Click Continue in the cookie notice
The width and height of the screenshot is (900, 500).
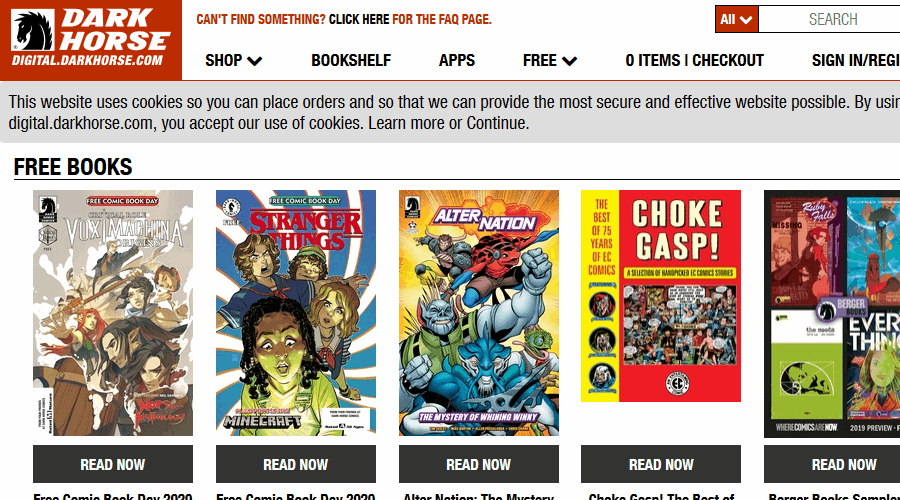(x=496, y=123)
